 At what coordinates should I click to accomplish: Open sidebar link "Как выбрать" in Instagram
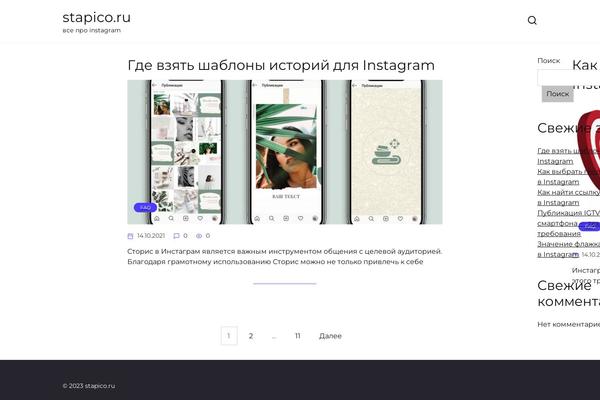569,176
